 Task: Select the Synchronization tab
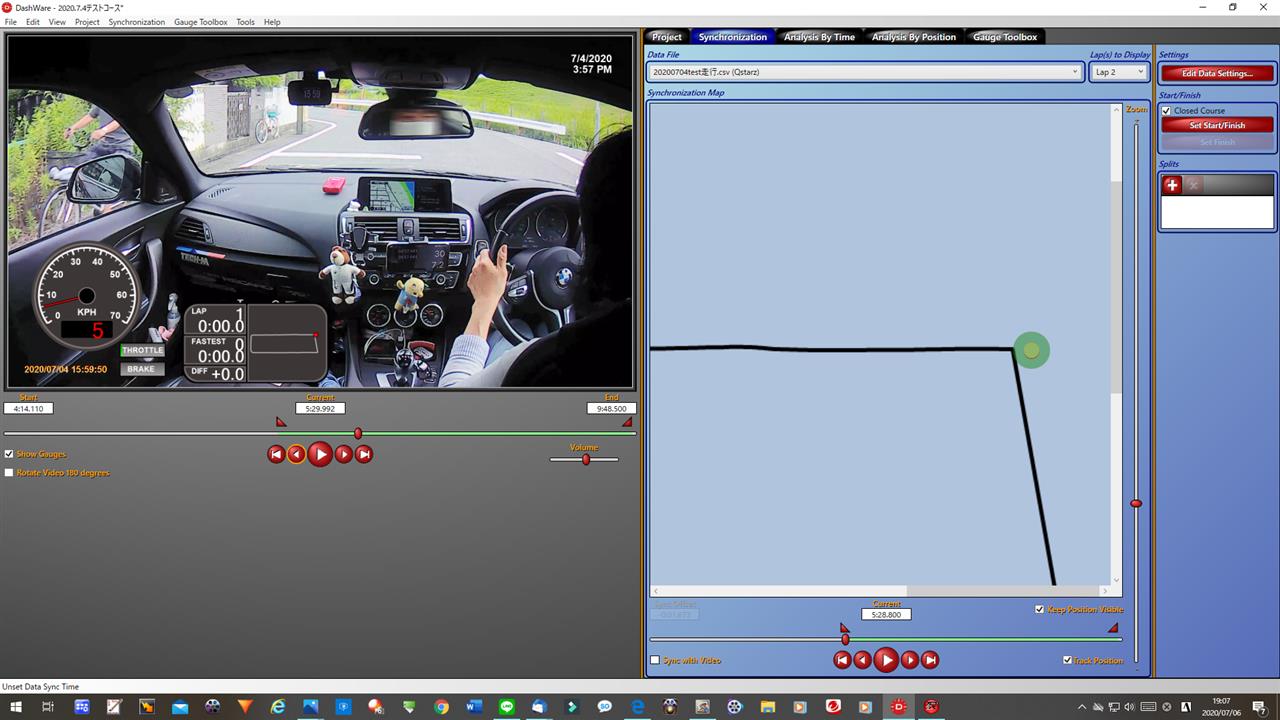click(733, 37)
